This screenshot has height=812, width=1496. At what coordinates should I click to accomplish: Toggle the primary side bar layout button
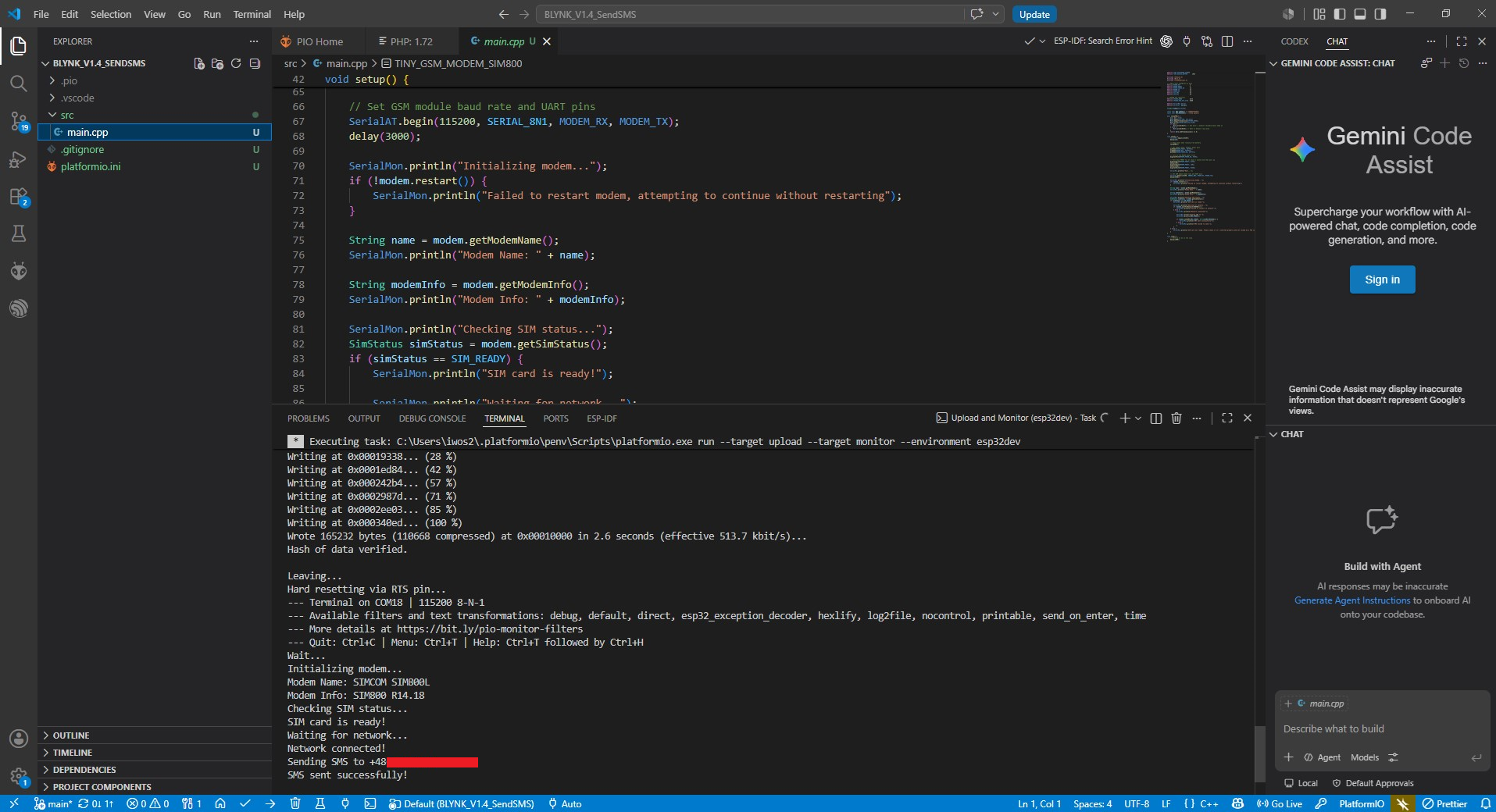point(1340,14)
